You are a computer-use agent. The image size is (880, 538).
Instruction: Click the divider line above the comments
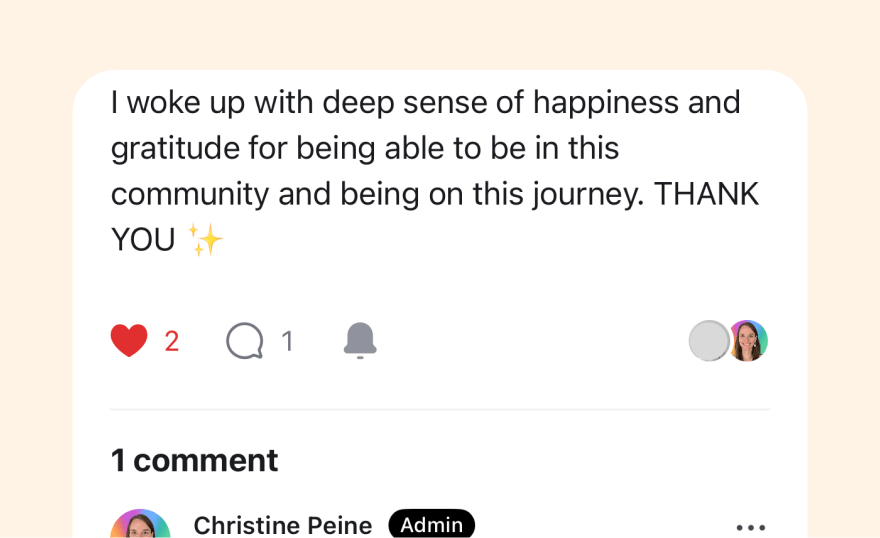[440, 409]
